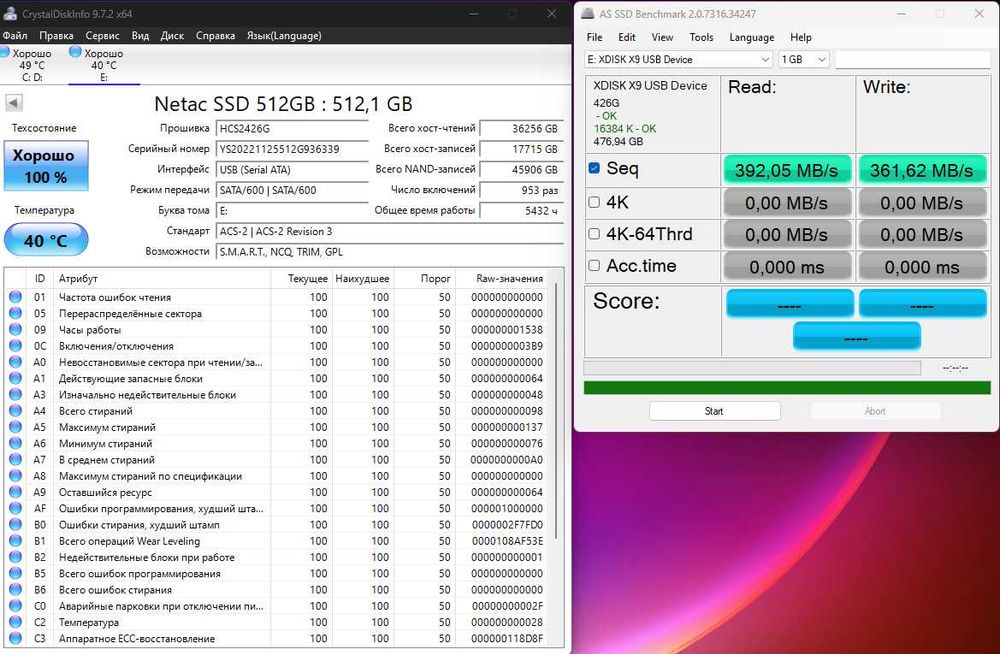Open the Диск menu
This screenshot has width=1000, height=654.
(172, 36)
